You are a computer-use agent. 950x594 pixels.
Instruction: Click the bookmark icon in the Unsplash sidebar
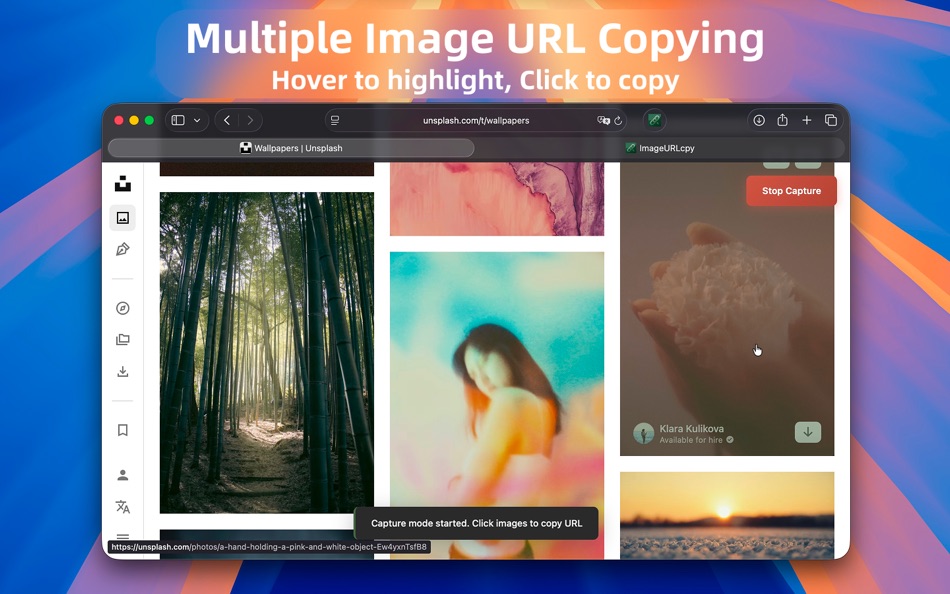pos(122,430)
